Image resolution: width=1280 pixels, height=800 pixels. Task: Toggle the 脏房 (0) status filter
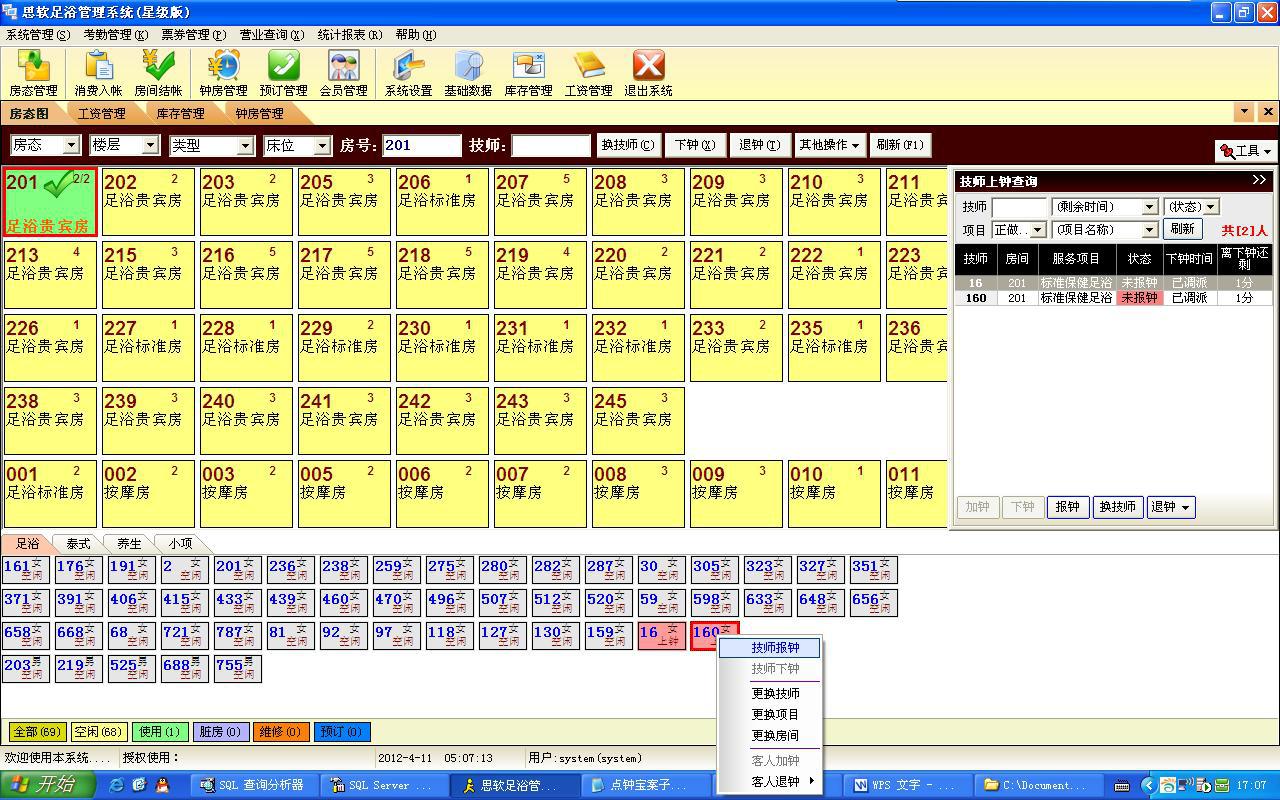[220, 732]
